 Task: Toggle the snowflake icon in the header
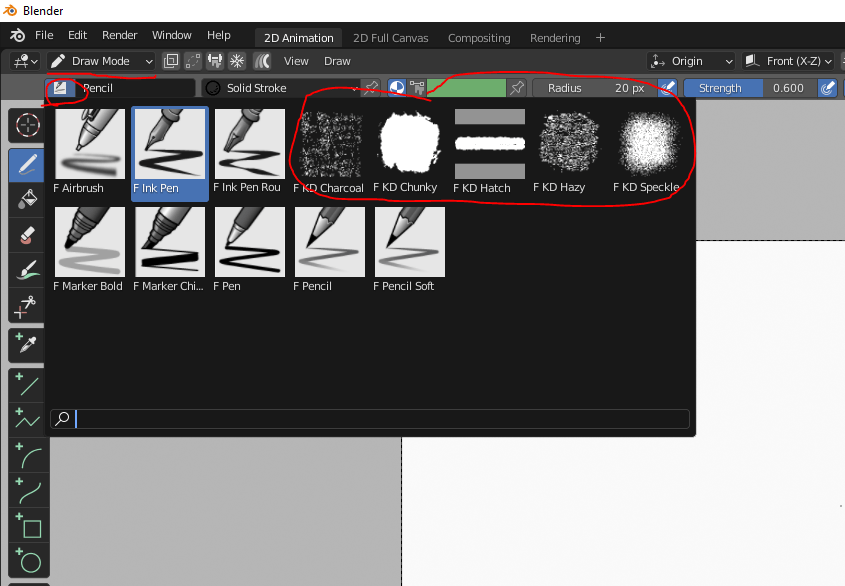click(x=237, y=61)
